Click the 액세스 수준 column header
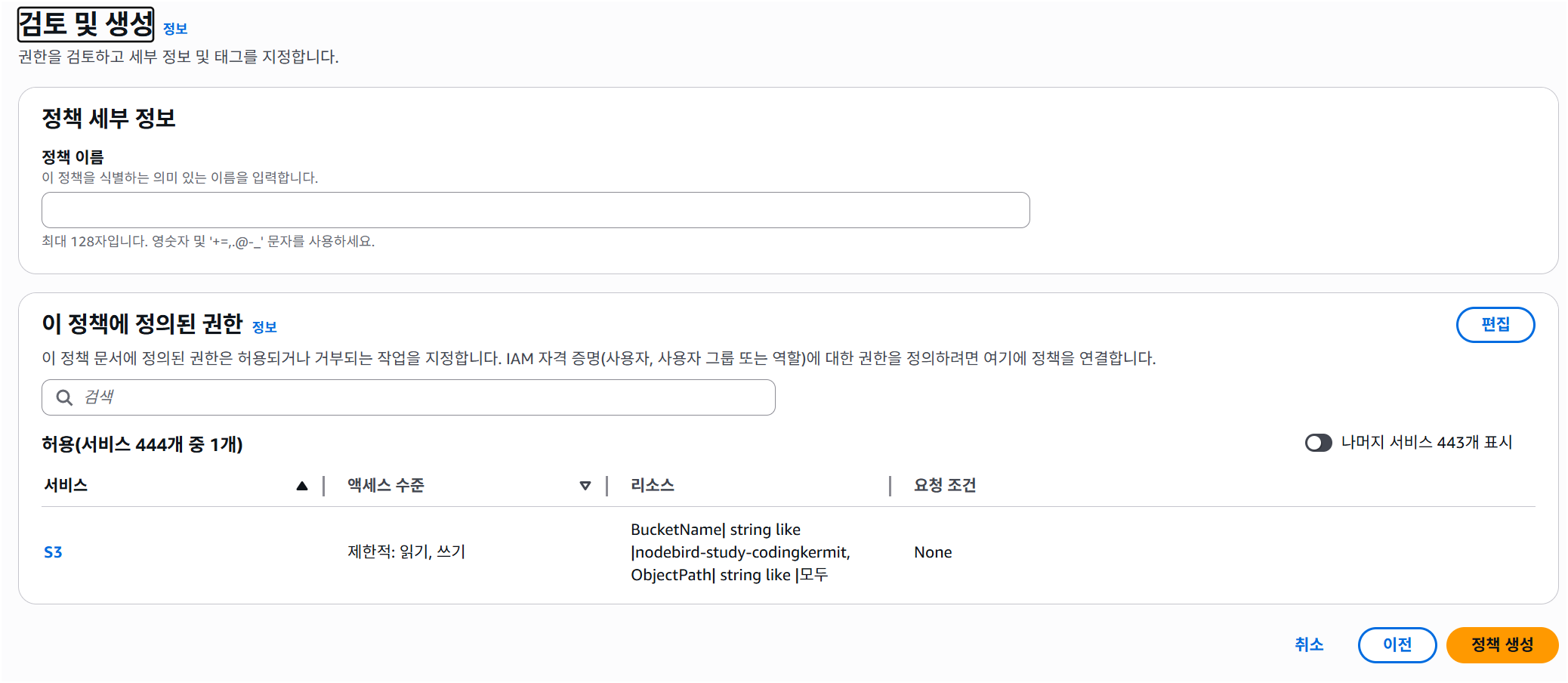This screenshot has height=683, width=1568. (x=386, y=485)
